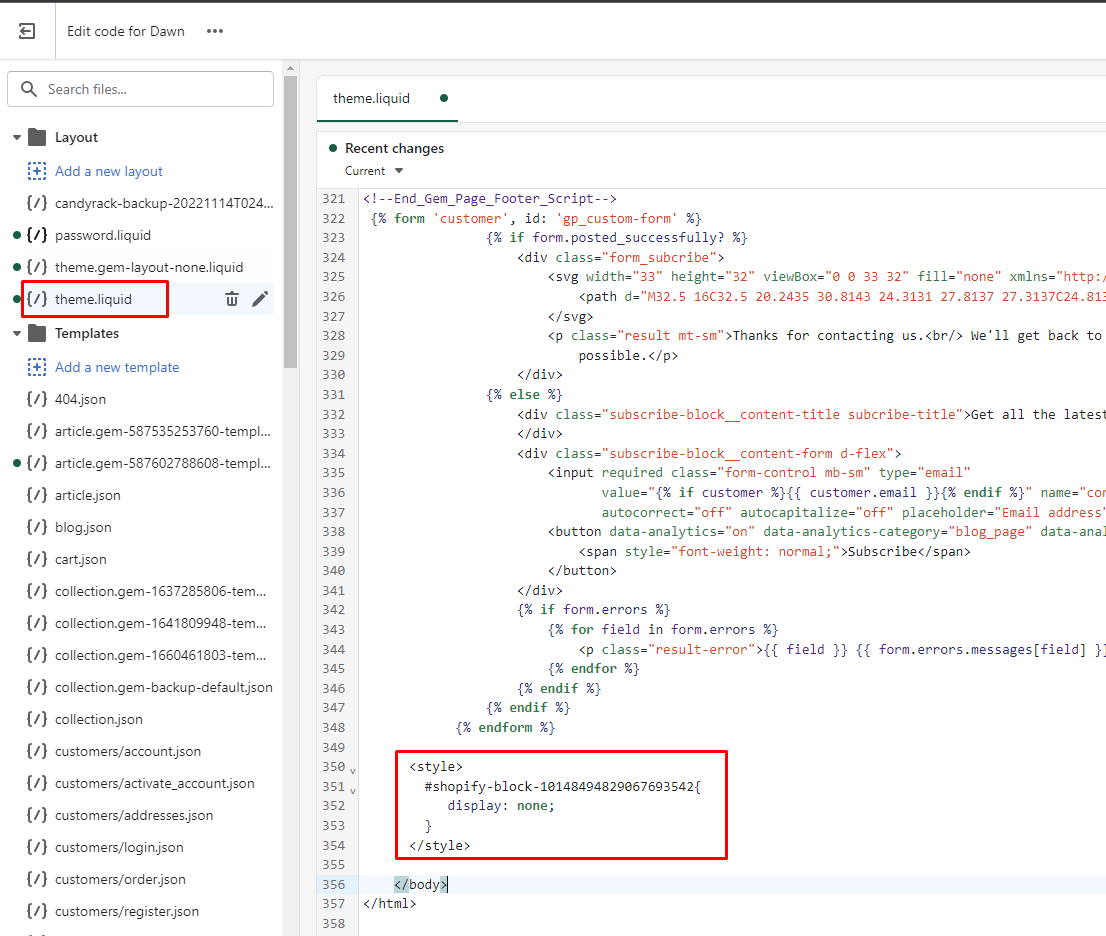Image resolution: width=1106 pixels, height=936 pixels.
Task: Delete theme.liquid with the trash icon
Action: (x=231, y=299)
